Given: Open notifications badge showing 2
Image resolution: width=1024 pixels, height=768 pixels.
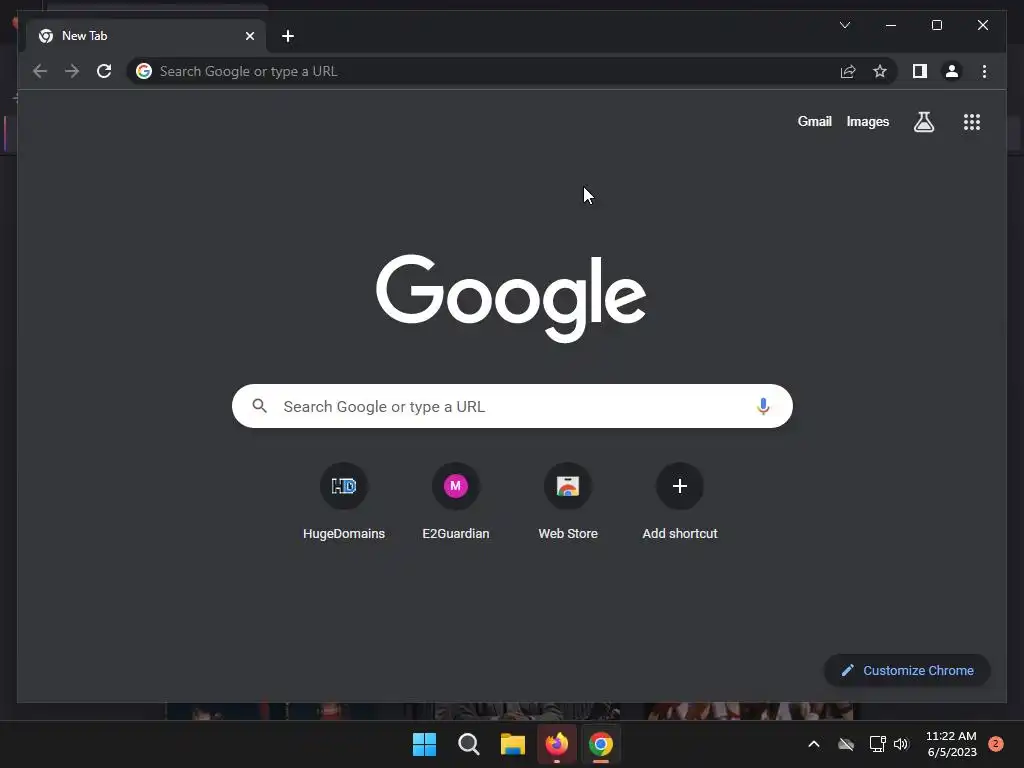Looking at the screenshot, I should click(996, 743).
